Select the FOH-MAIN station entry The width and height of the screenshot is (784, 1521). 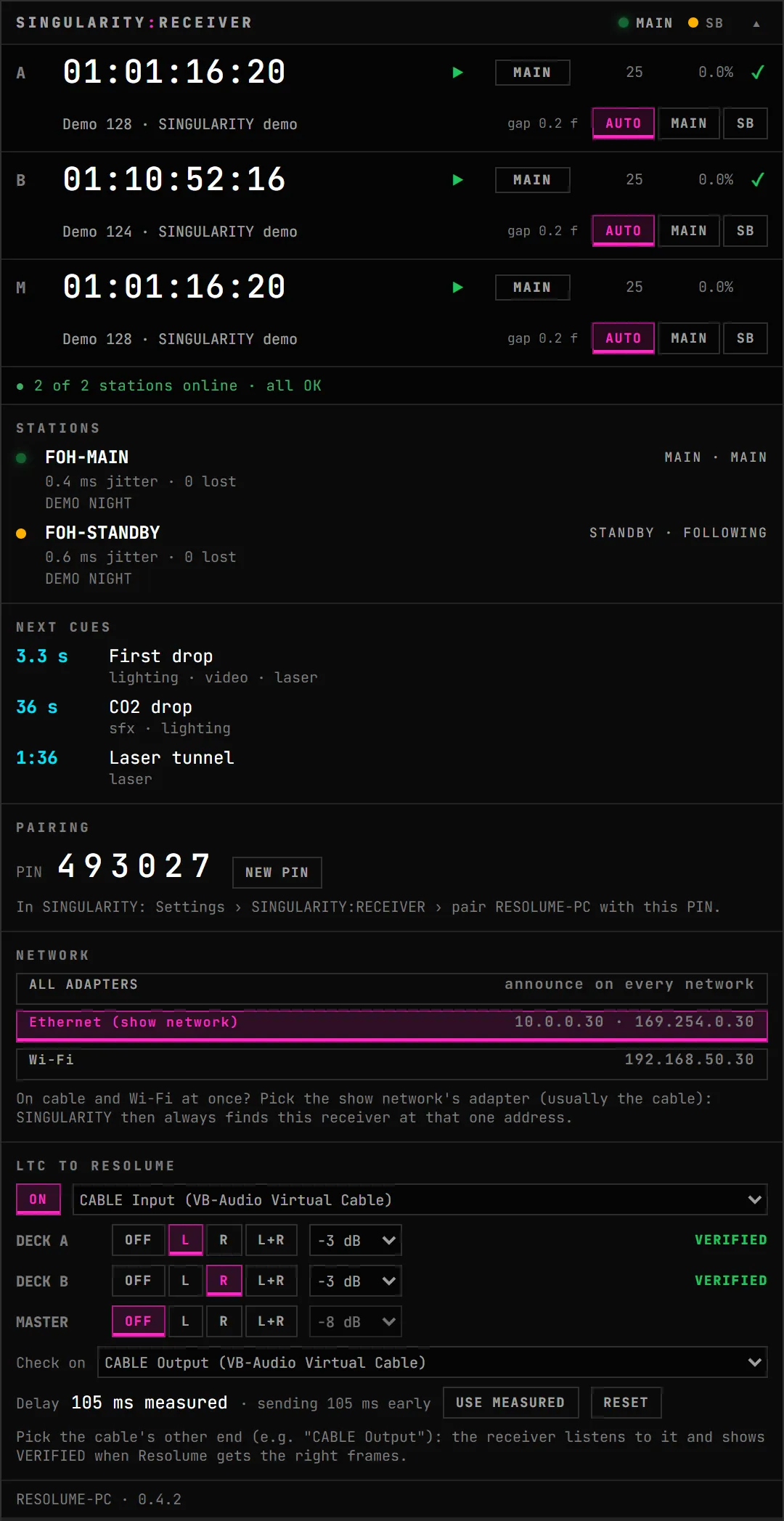[392, 480]
